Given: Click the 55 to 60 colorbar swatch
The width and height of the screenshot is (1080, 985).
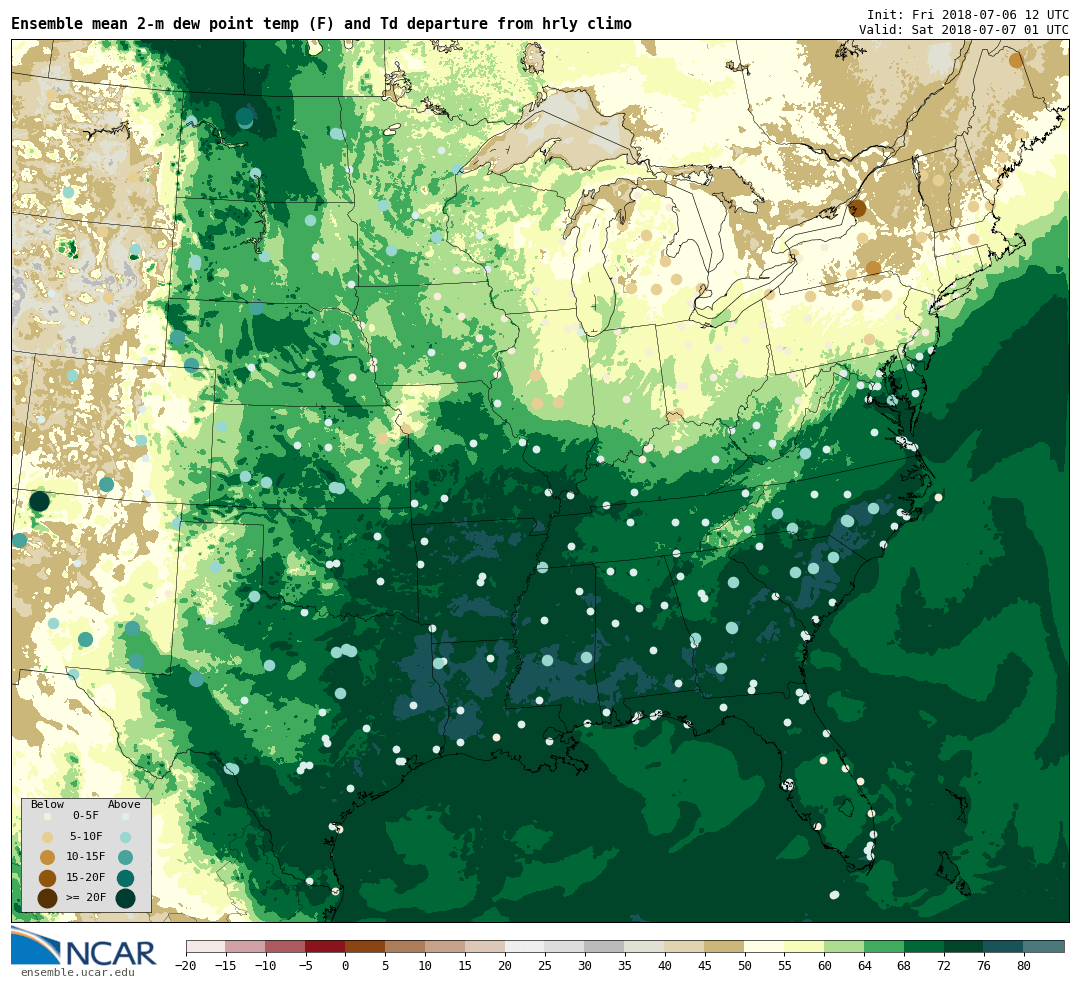Looking at the screenshot, I should pos(804,946).
